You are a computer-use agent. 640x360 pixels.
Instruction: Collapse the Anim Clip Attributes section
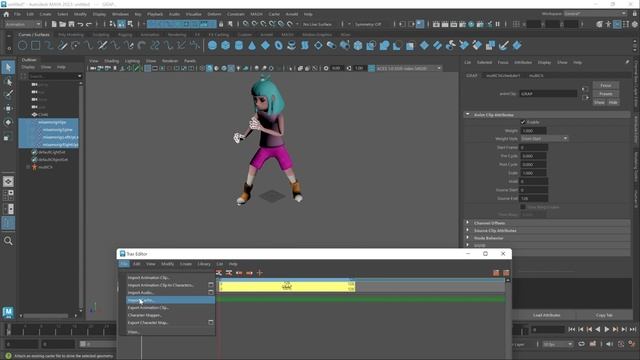click(468, 115)
